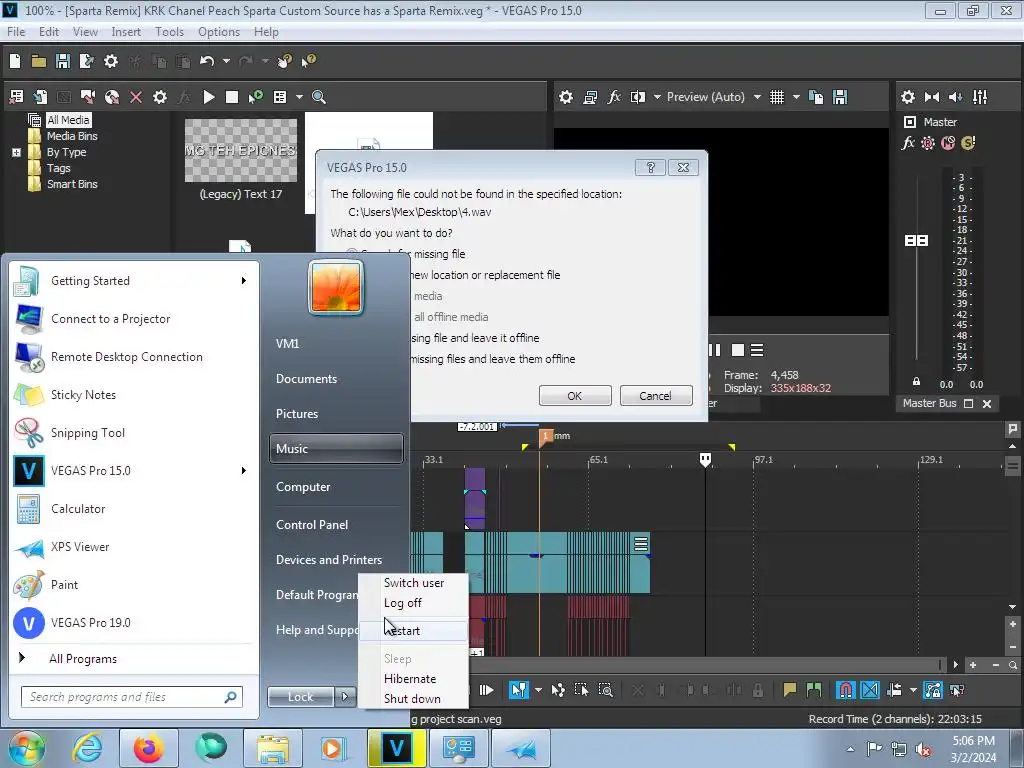Choose Shut down from shutdown menu
The width and height of the screenshot is (1024, 768).
click(x=413, y=698)
